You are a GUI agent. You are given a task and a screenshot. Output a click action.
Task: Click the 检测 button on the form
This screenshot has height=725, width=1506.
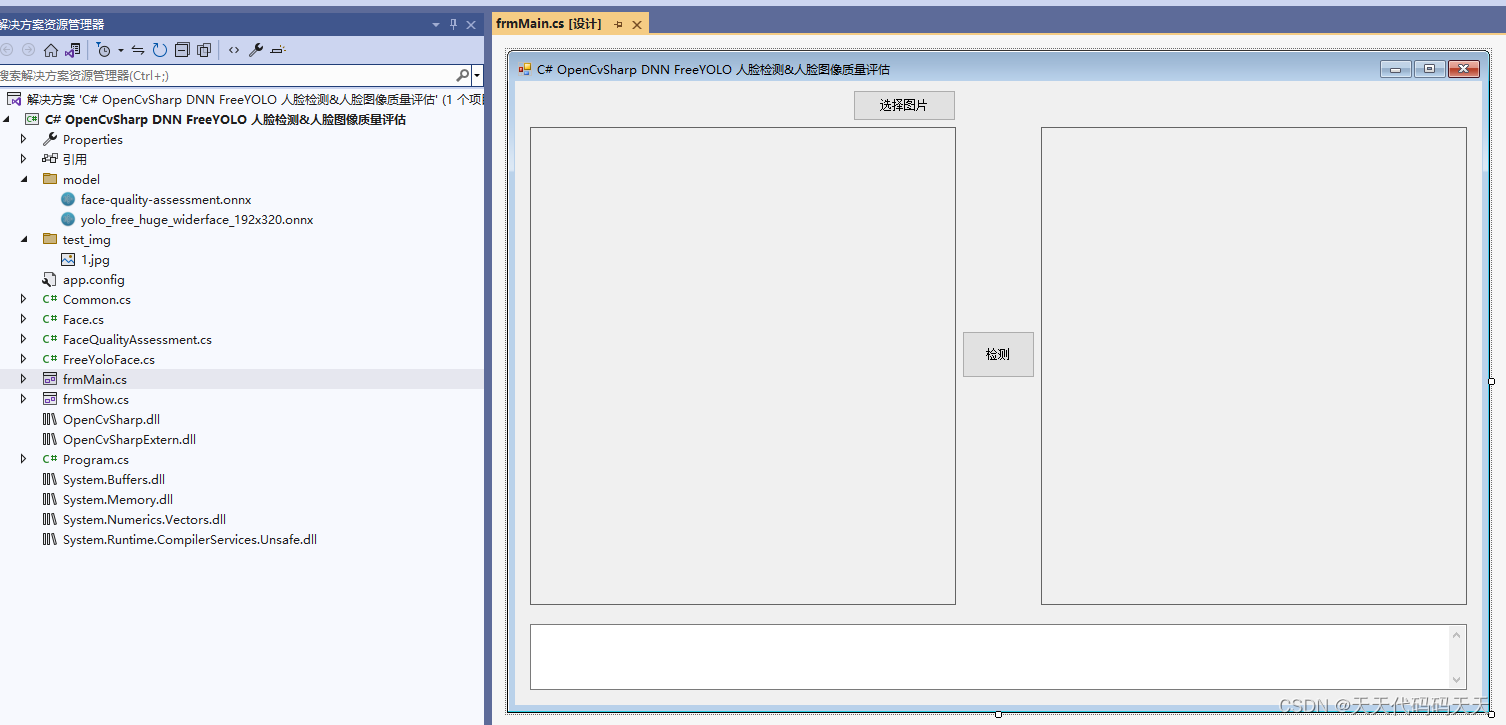pyautogui.click(x=998, y=354)
